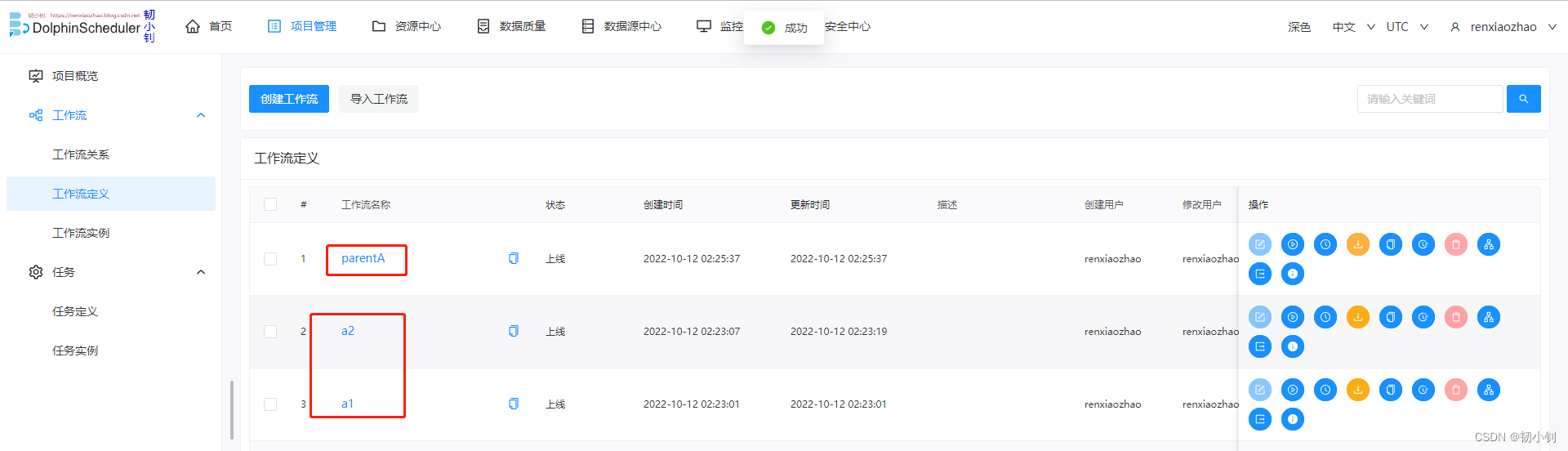
Task: Click the edit icon for workflow parentA
Action: (x=1260, y=244)
